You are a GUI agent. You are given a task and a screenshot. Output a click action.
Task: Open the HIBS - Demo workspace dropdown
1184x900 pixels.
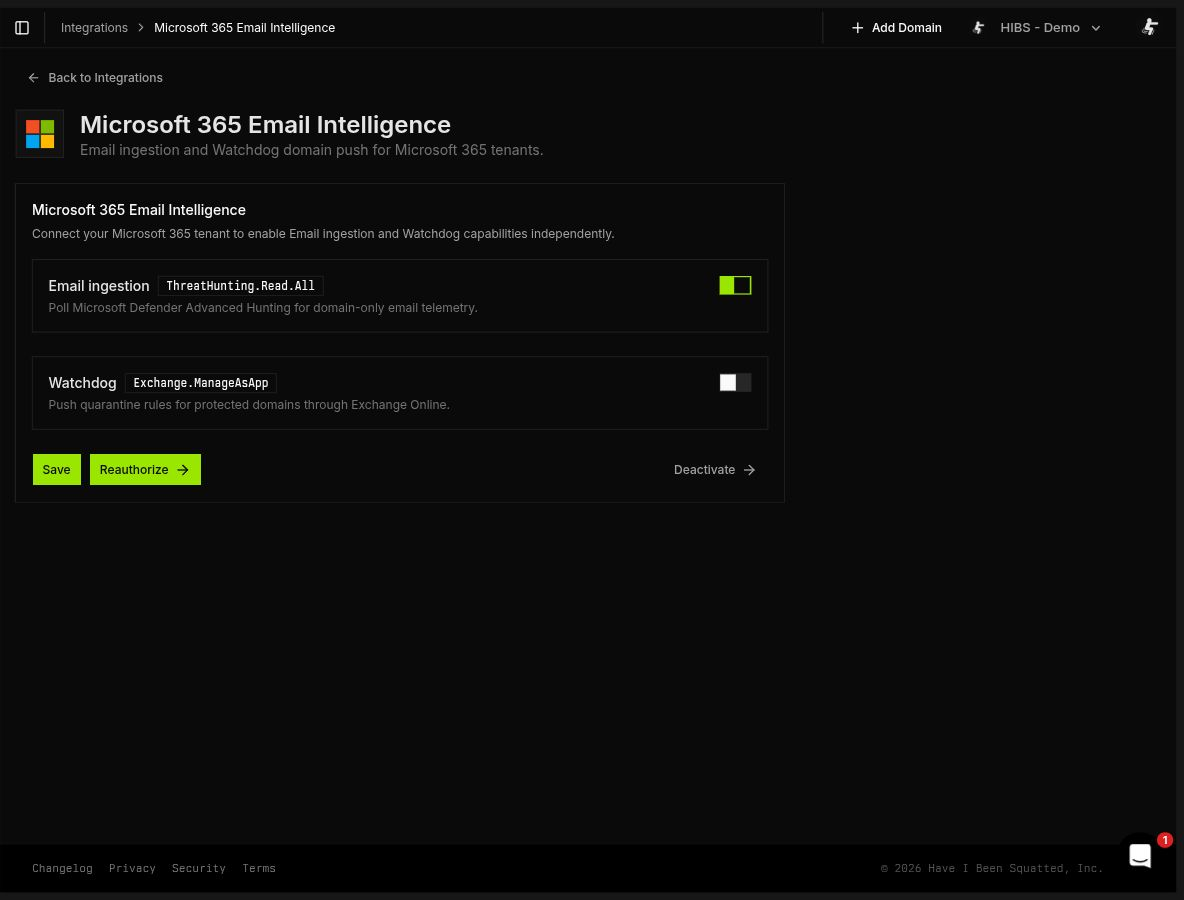pyautogui.click(x=1036, y=28)
